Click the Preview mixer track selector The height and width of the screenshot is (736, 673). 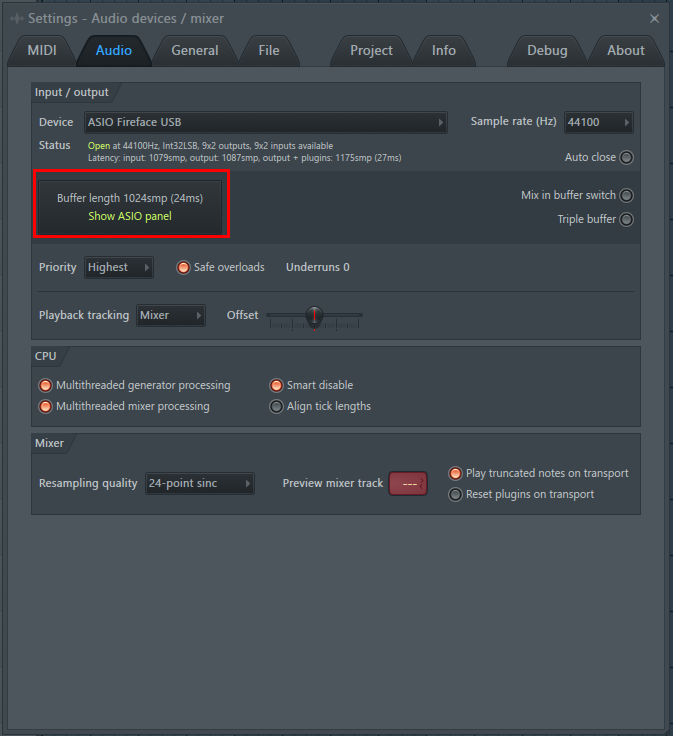(x=408, y=484)
